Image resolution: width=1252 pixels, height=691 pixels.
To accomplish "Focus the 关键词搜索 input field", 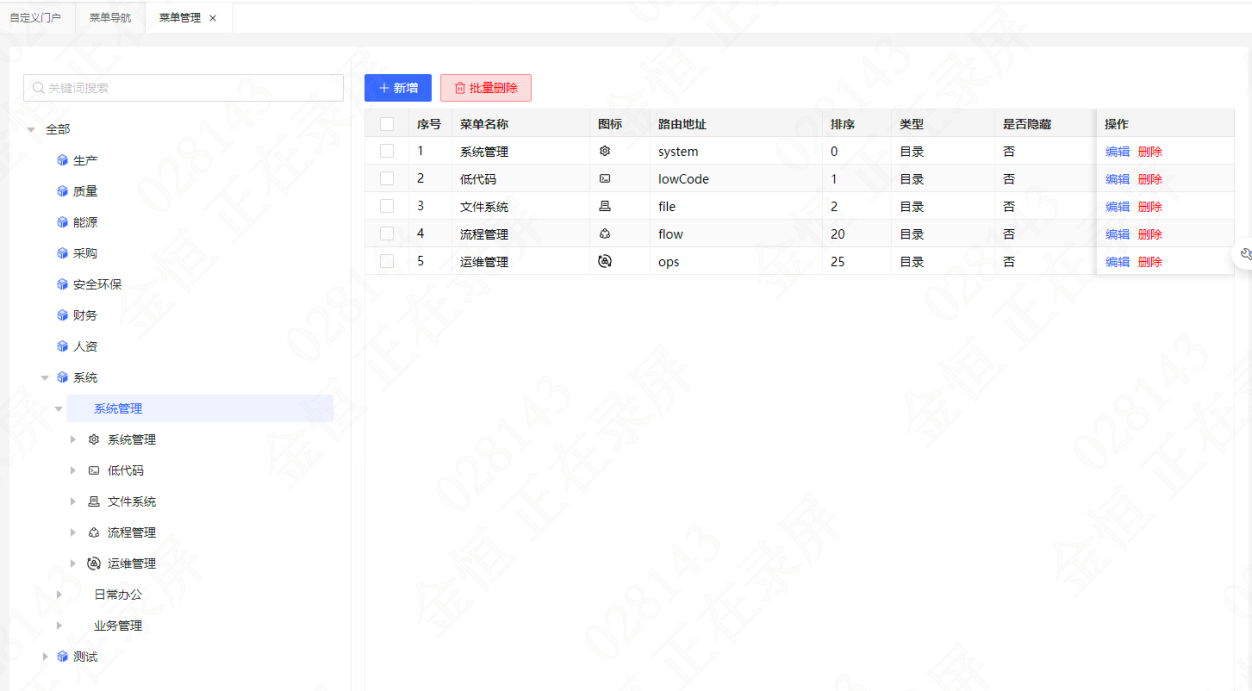I will click(183, 88).
